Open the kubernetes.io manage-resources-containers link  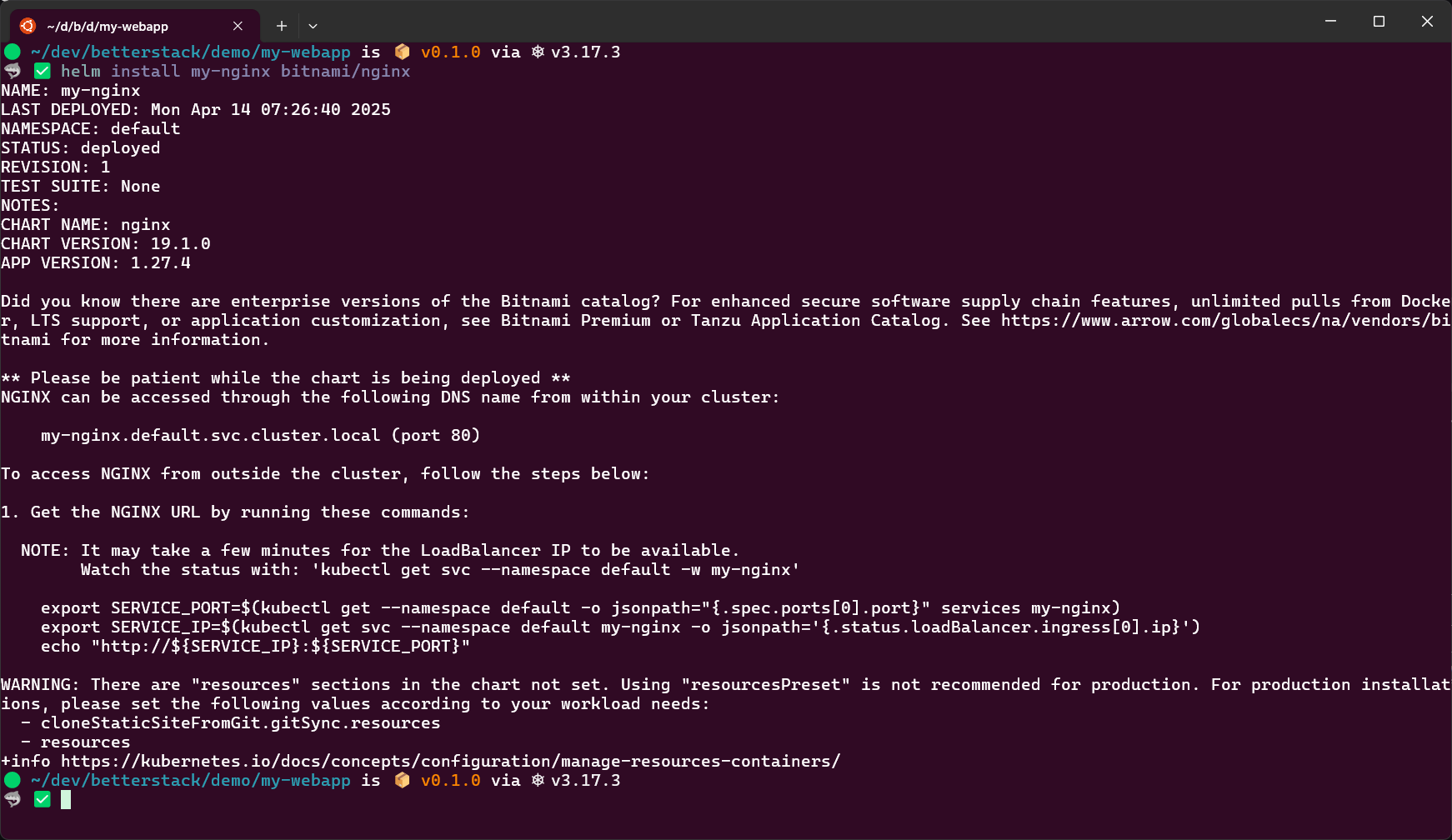click(x=450, y=761)
